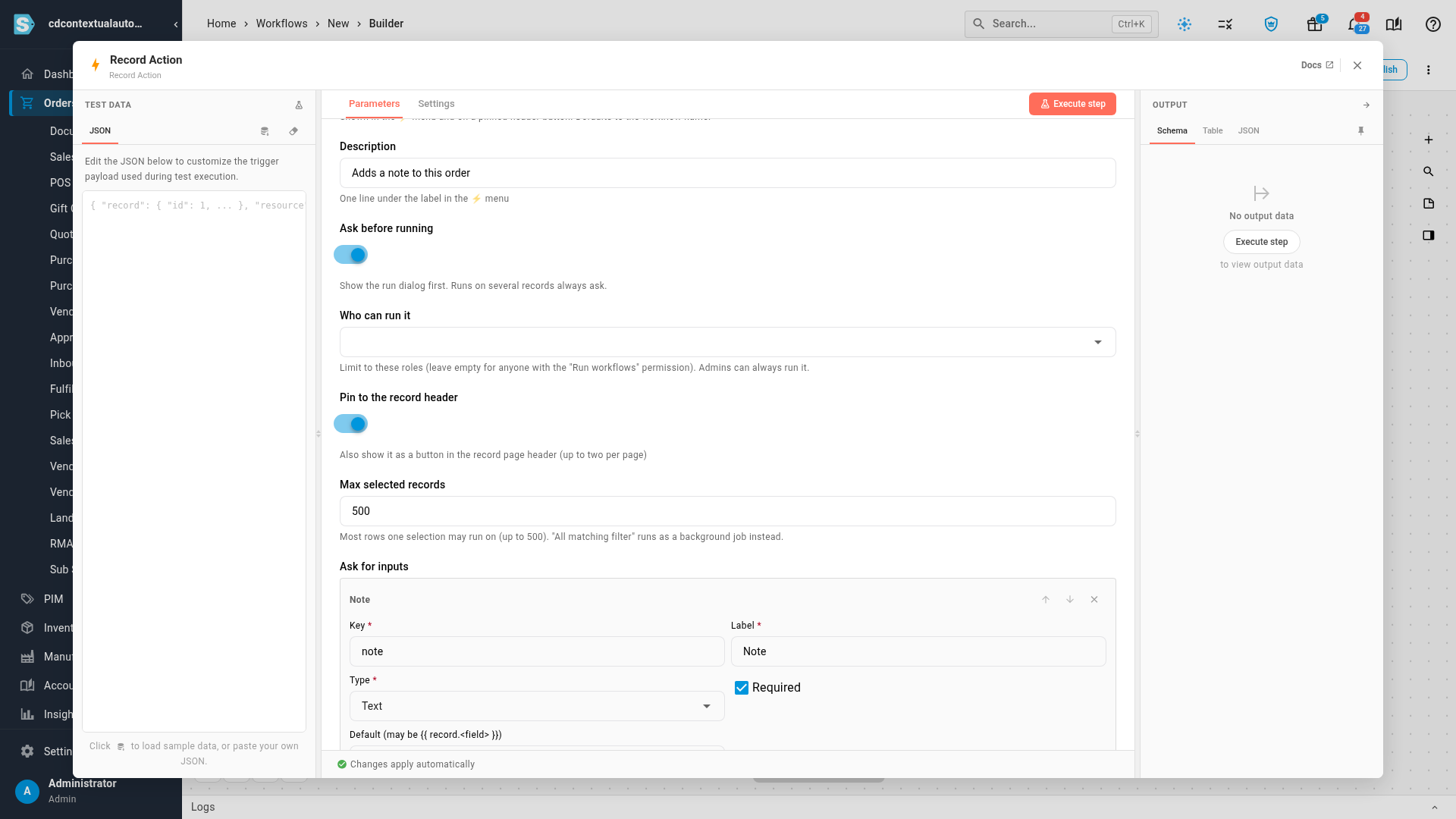Viewport: 1456px width, 819px height.
Task: Click the search icon on canvas toolbar
Action: (1429, 172)
